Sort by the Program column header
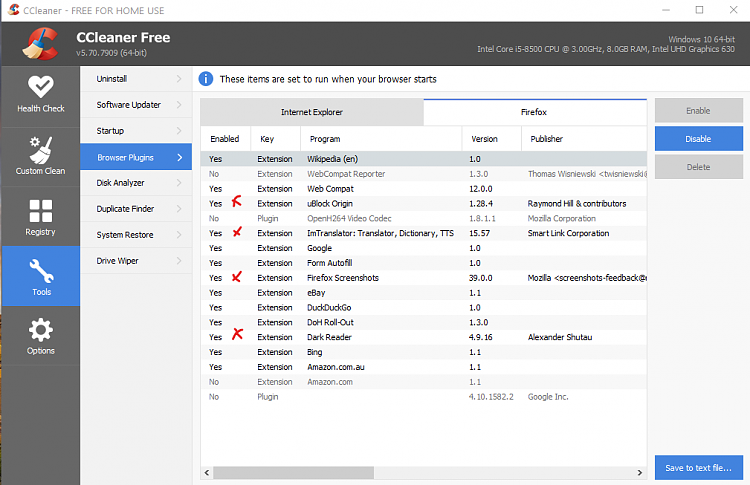The height and width of the screenshot is (485, 750). (x=381, y=139)
